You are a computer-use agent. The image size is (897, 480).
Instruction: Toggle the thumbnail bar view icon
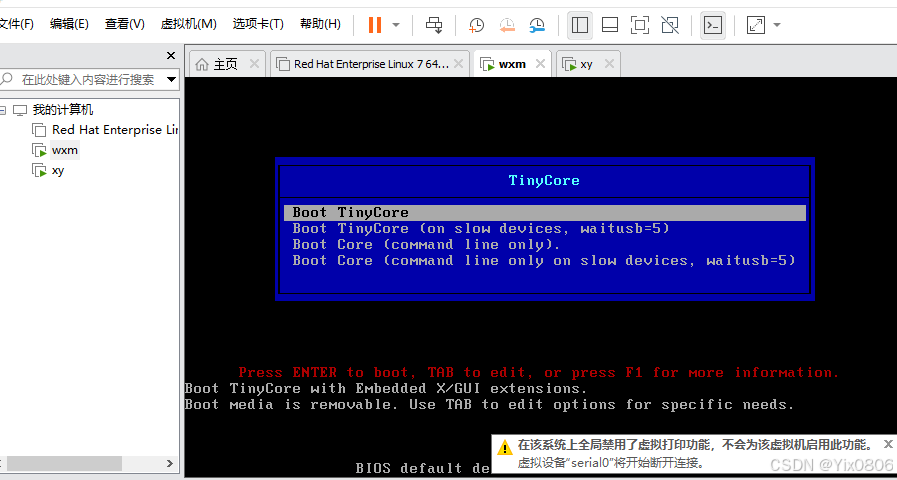coord(610,25)
